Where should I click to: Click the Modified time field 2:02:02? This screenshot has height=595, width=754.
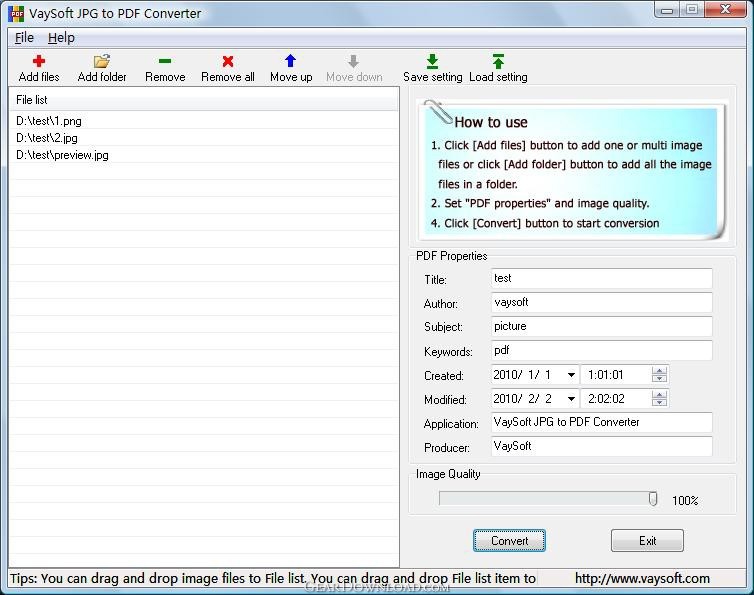click(617, 399)
